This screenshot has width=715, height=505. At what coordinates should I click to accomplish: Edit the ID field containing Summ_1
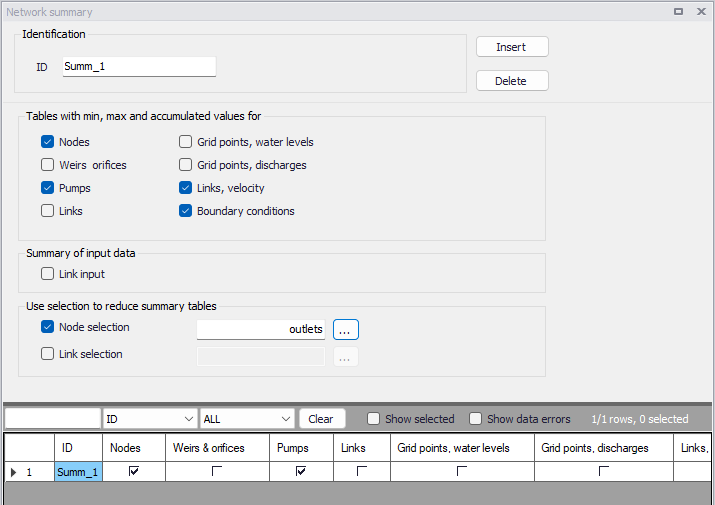[x=139, y=67]
